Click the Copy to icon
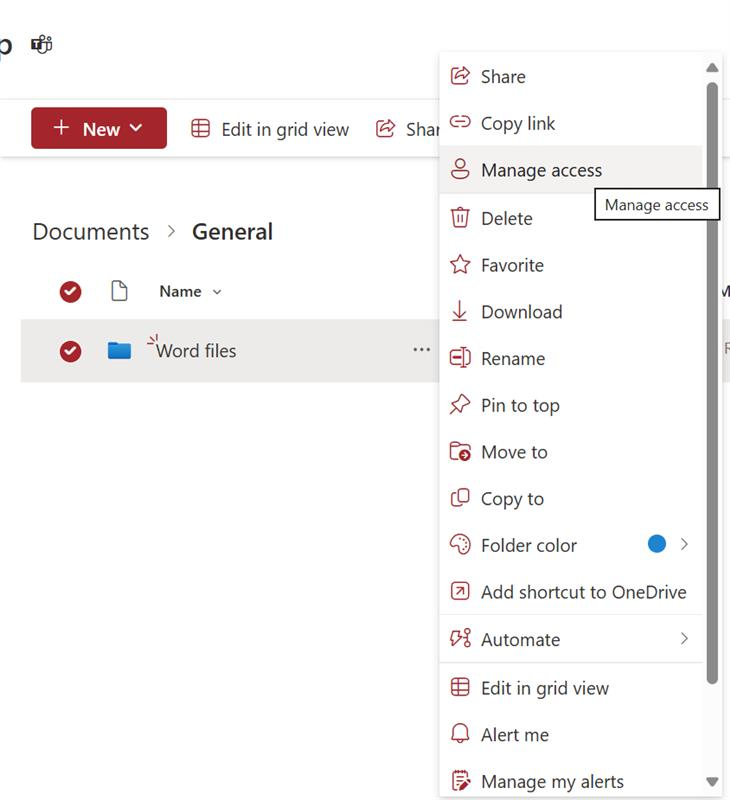The width and height of the screenshot is (730, 800). tap(460, 498)
